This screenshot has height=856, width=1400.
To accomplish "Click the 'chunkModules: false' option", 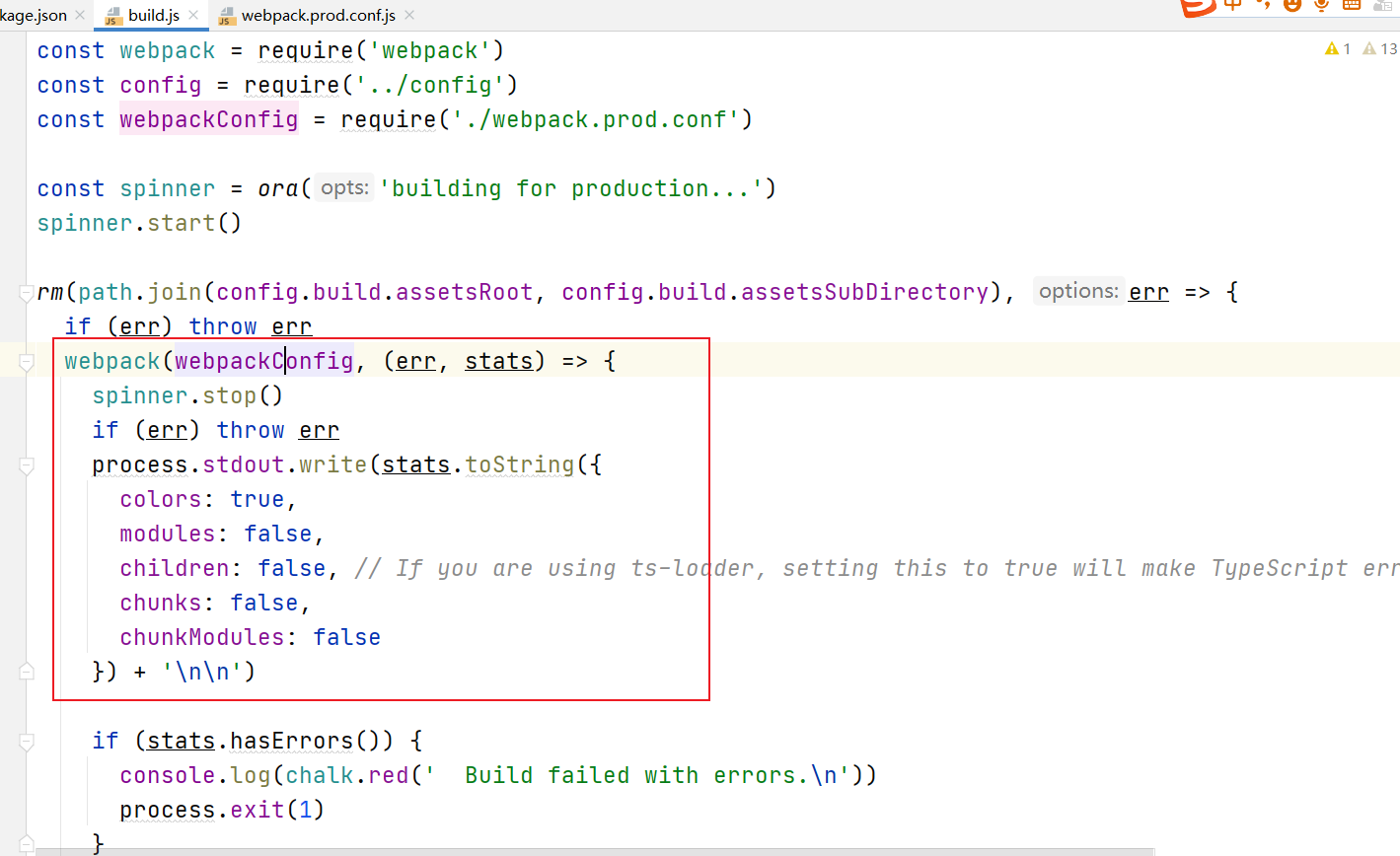I will (x=250, y=637).
